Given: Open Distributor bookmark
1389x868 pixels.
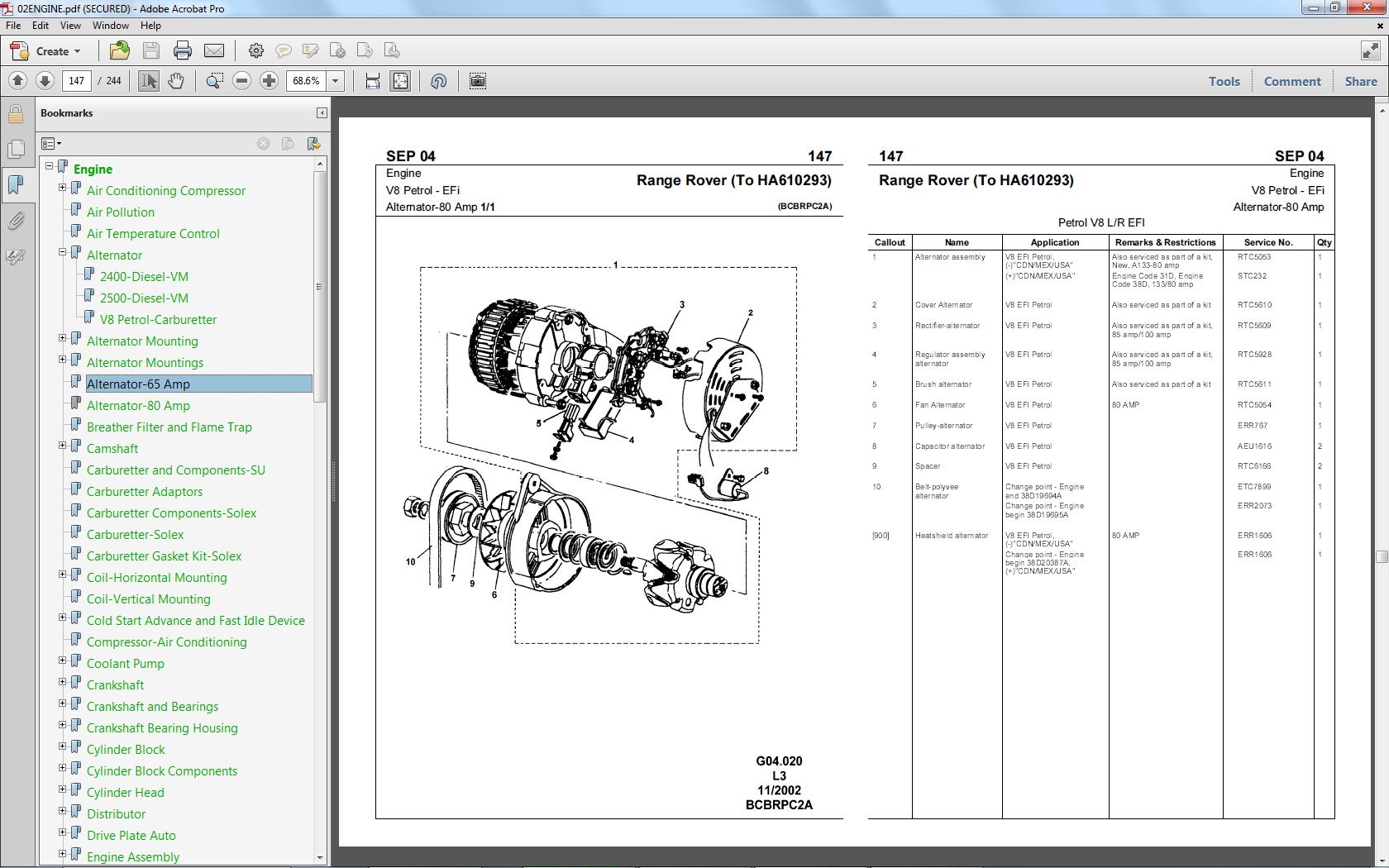Looking at the screenshot, I should point(116,814).
